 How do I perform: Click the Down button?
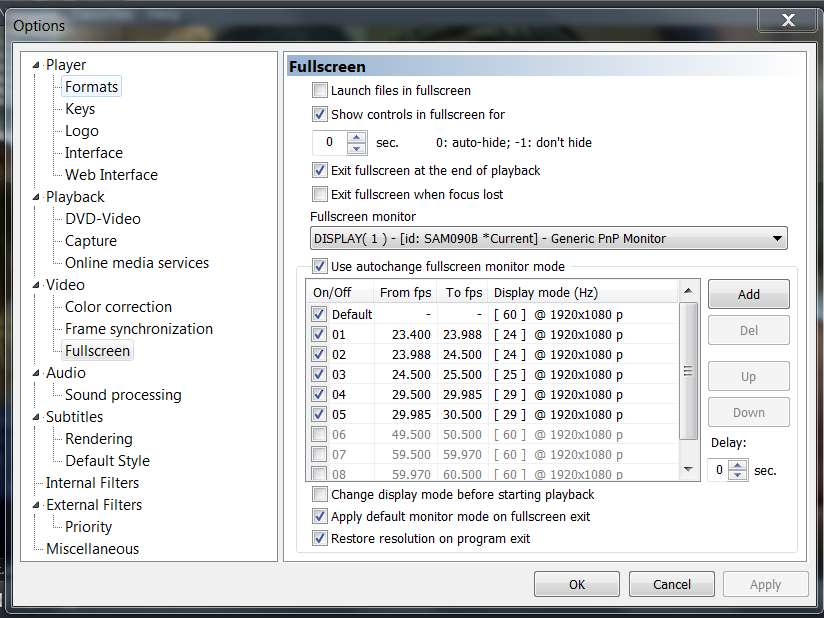tap(748, 413)
